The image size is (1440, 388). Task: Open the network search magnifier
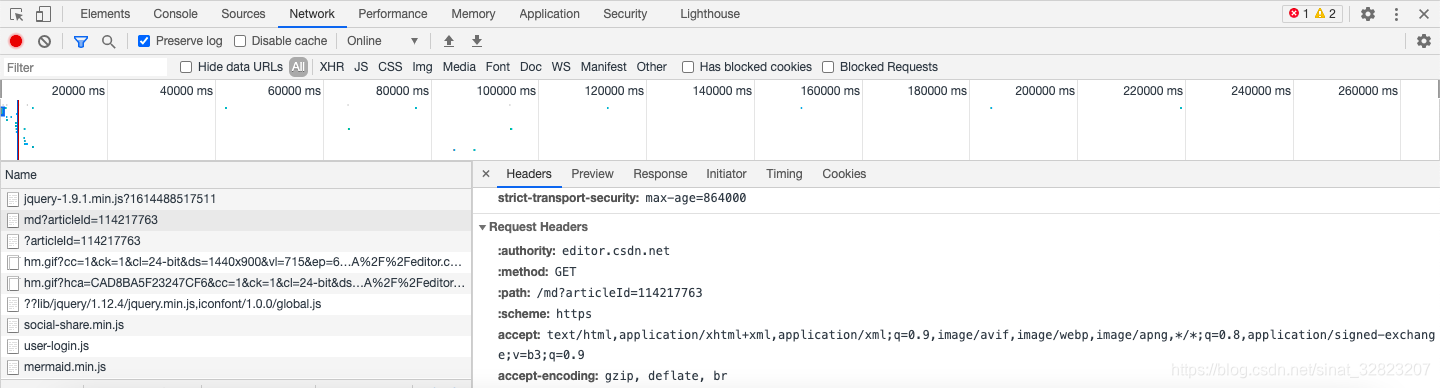tap(108, 41)
